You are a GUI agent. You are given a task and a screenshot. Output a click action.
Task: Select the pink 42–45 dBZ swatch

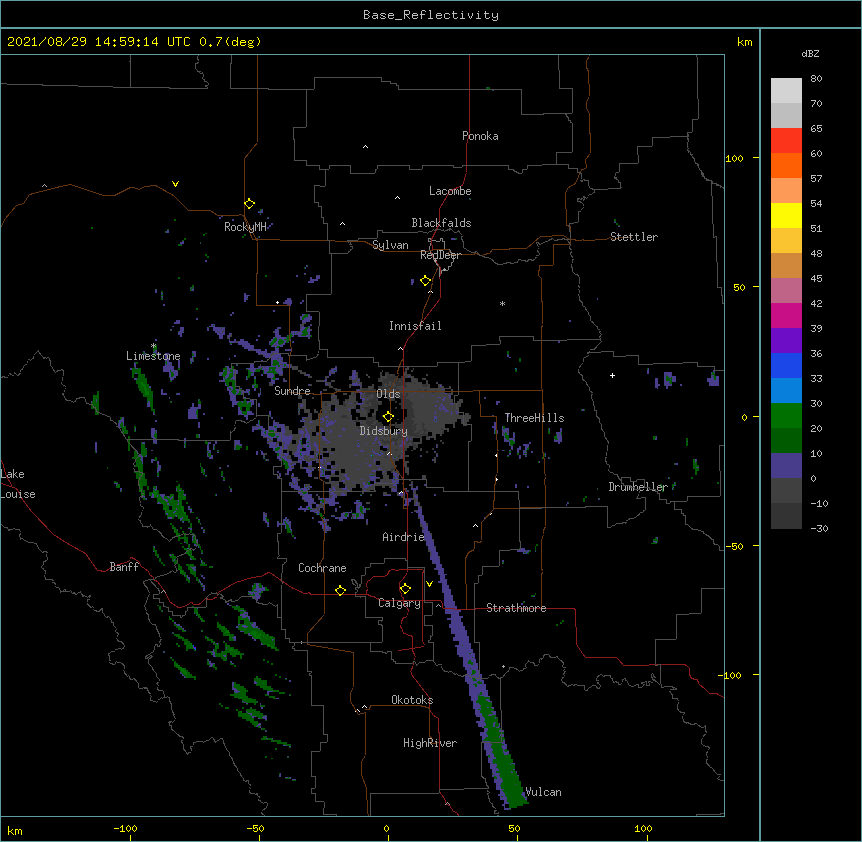click(x=786, y=291)
